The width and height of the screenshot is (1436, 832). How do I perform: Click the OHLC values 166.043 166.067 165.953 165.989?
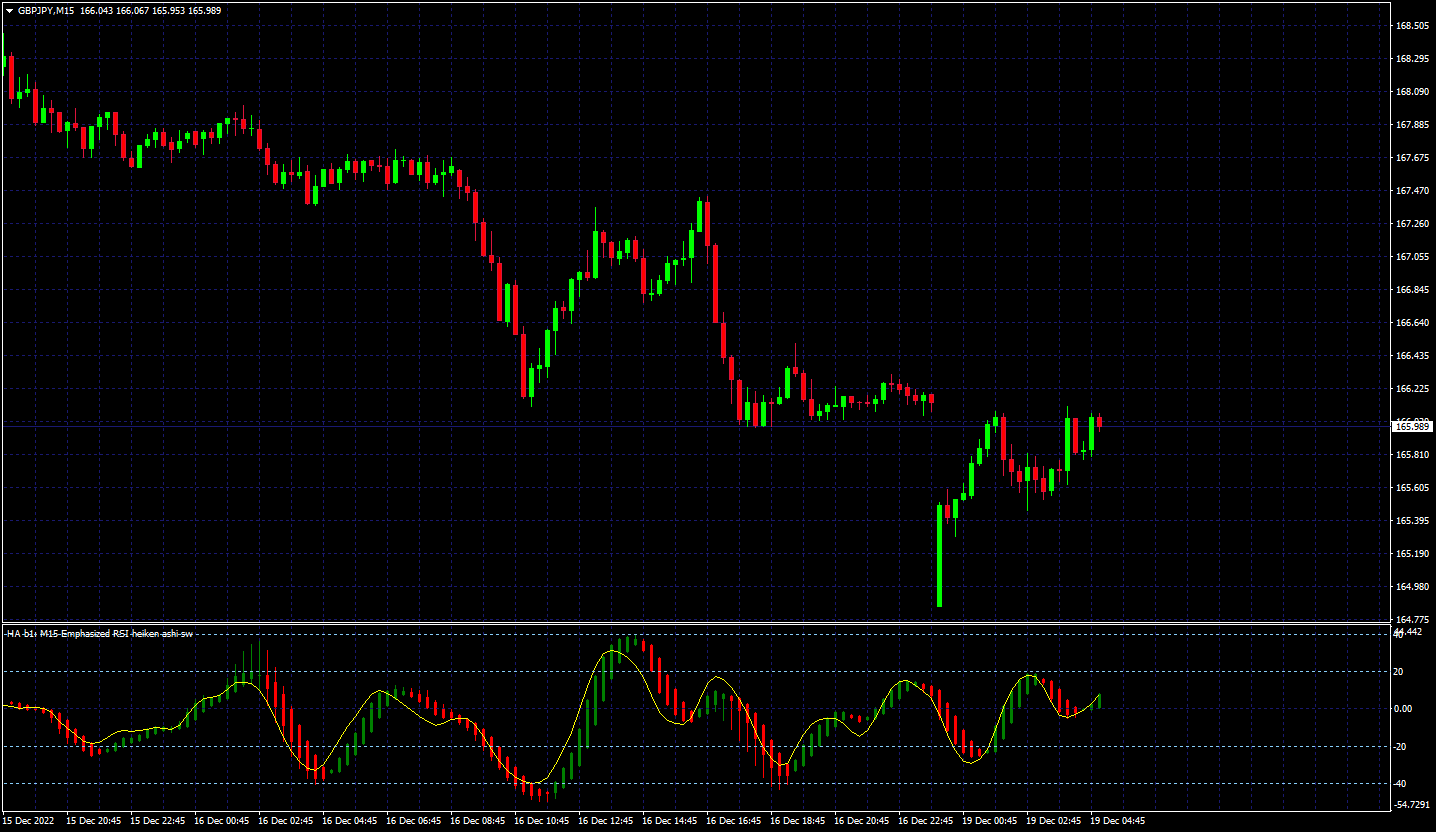(x=151, y=10)
